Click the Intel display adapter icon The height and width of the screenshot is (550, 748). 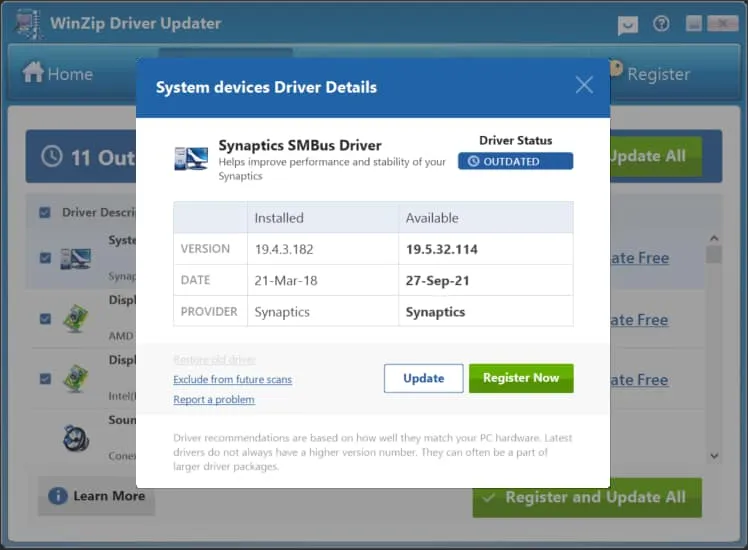click(76, 378)
